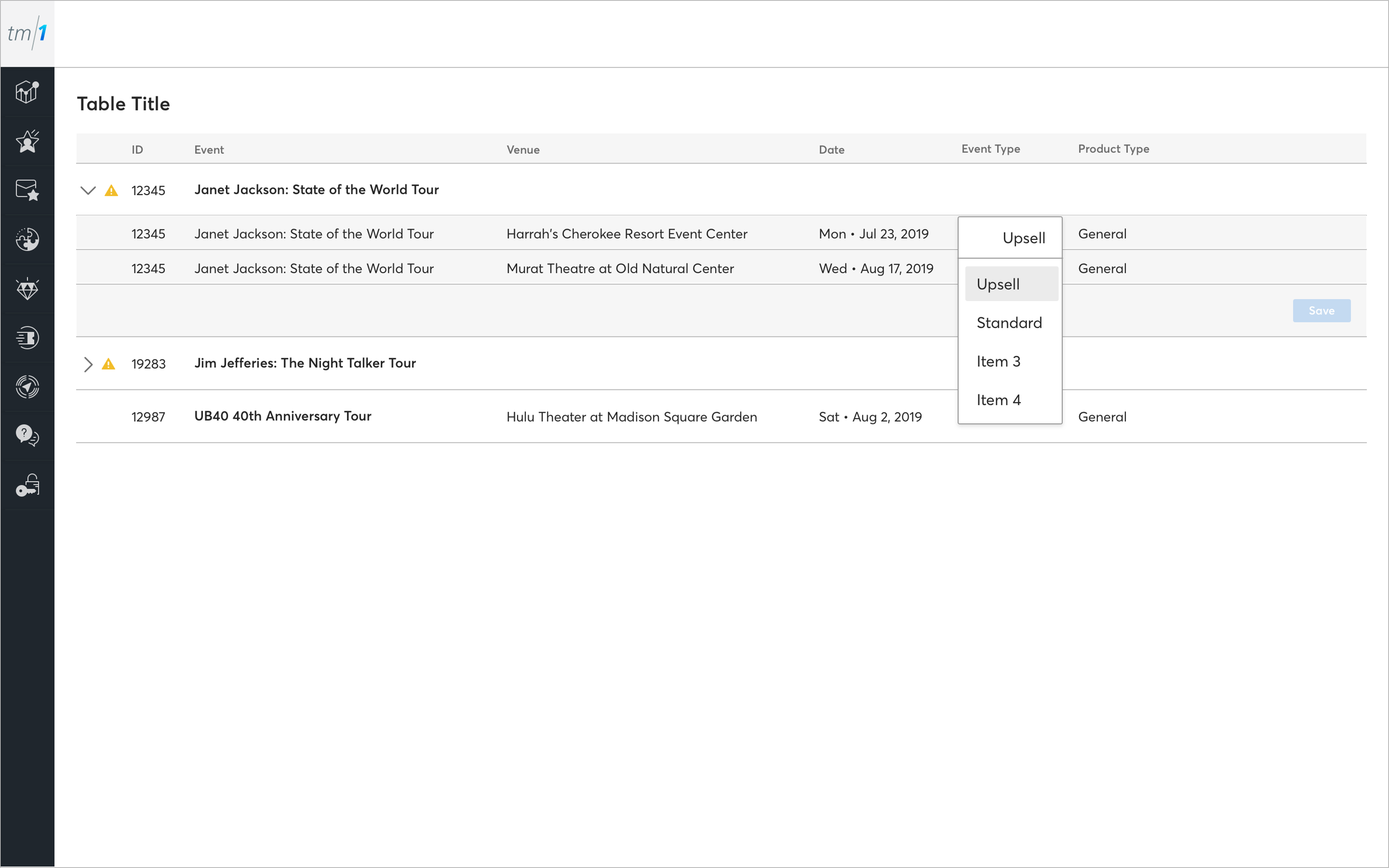The image size is (1389, 868).
Task: Click bold Janet Jackson: State of the World Tour
Action: (x=317, y=189)
